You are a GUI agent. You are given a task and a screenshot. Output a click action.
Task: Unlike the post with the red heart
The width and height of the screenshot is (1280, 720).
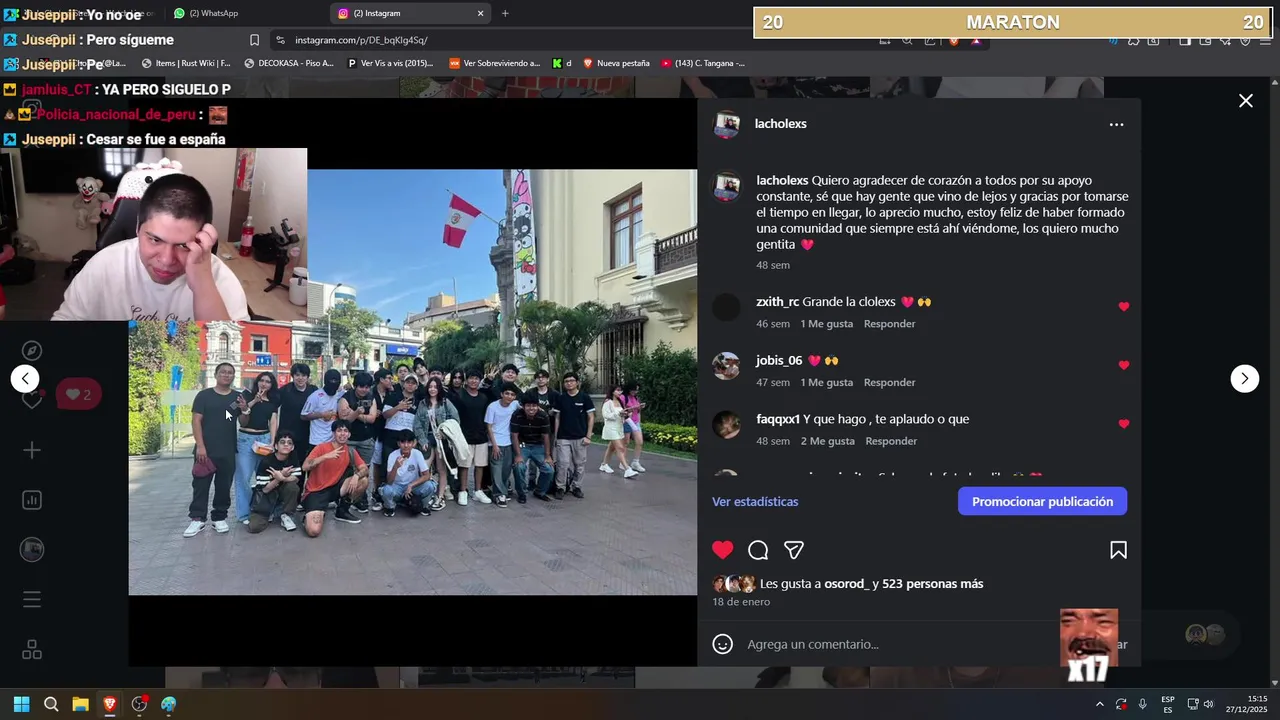click(722, 550)
